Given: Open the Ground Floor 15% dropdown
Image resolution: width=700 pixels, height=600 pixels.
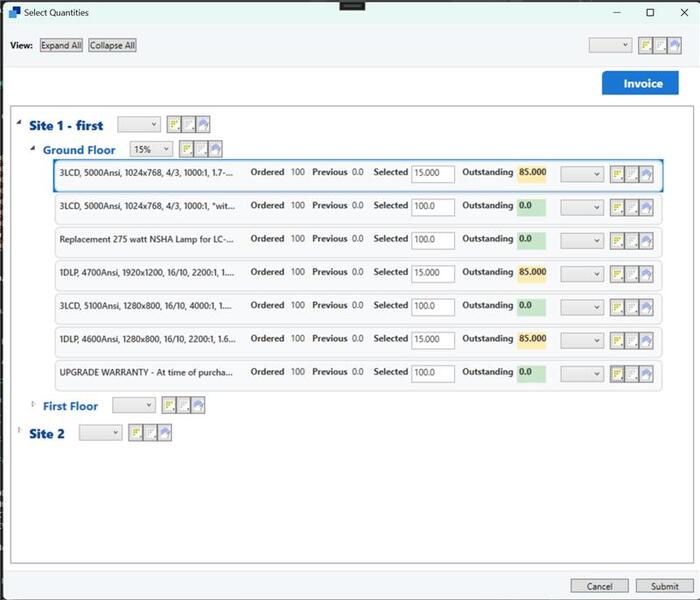Looking at the screenshot, I should click(x=151, y=149).
